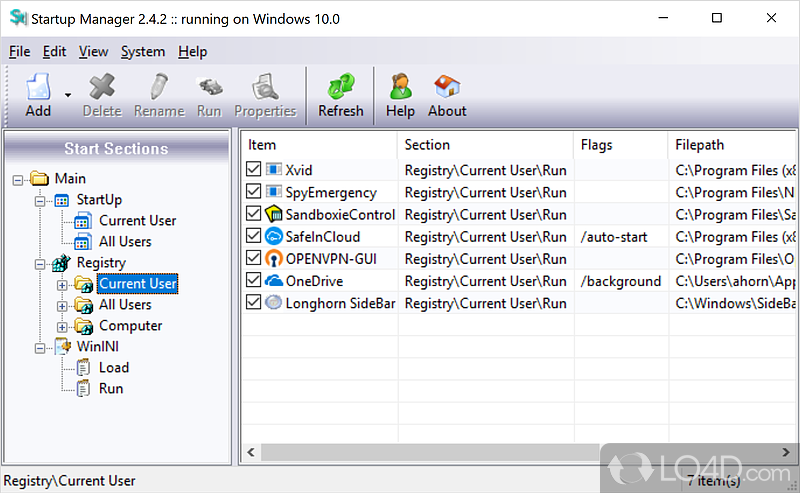Image resolution: width=800 pixels, height=493 pixels.
Task: Disable the SafeInCloud startup checkbox
Action: coord(254,237)
